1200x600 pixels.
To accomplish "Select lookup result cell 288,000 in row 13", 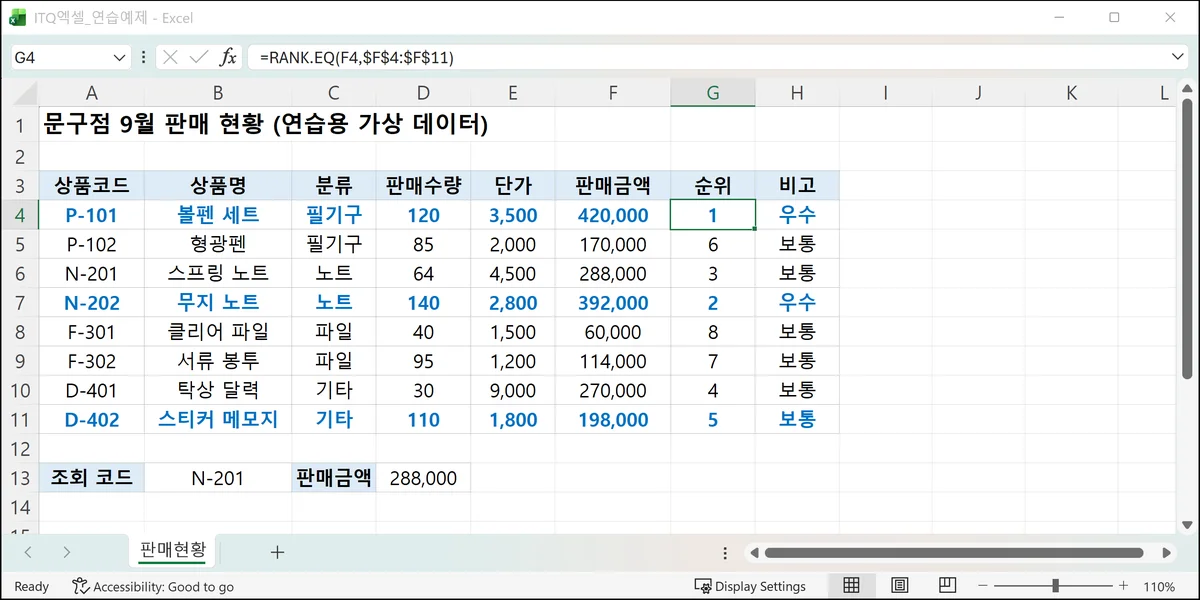I will (423, 478).
